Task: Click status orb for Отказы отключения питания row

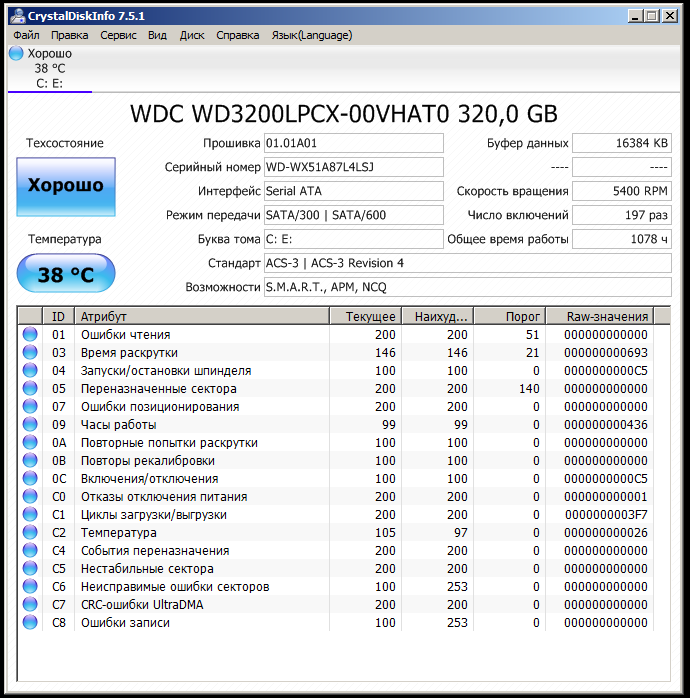Action: pos(30,496)
